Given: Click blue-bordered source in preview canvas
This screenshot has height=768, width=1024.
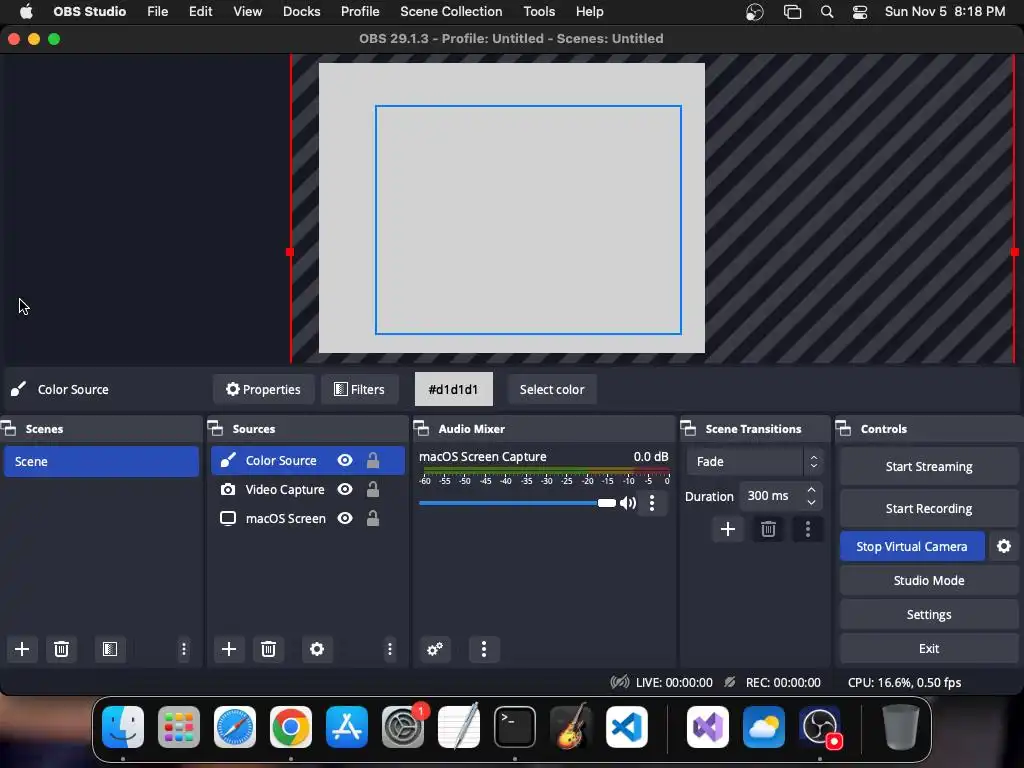Looking at the screenshot, I should (528, 219).
